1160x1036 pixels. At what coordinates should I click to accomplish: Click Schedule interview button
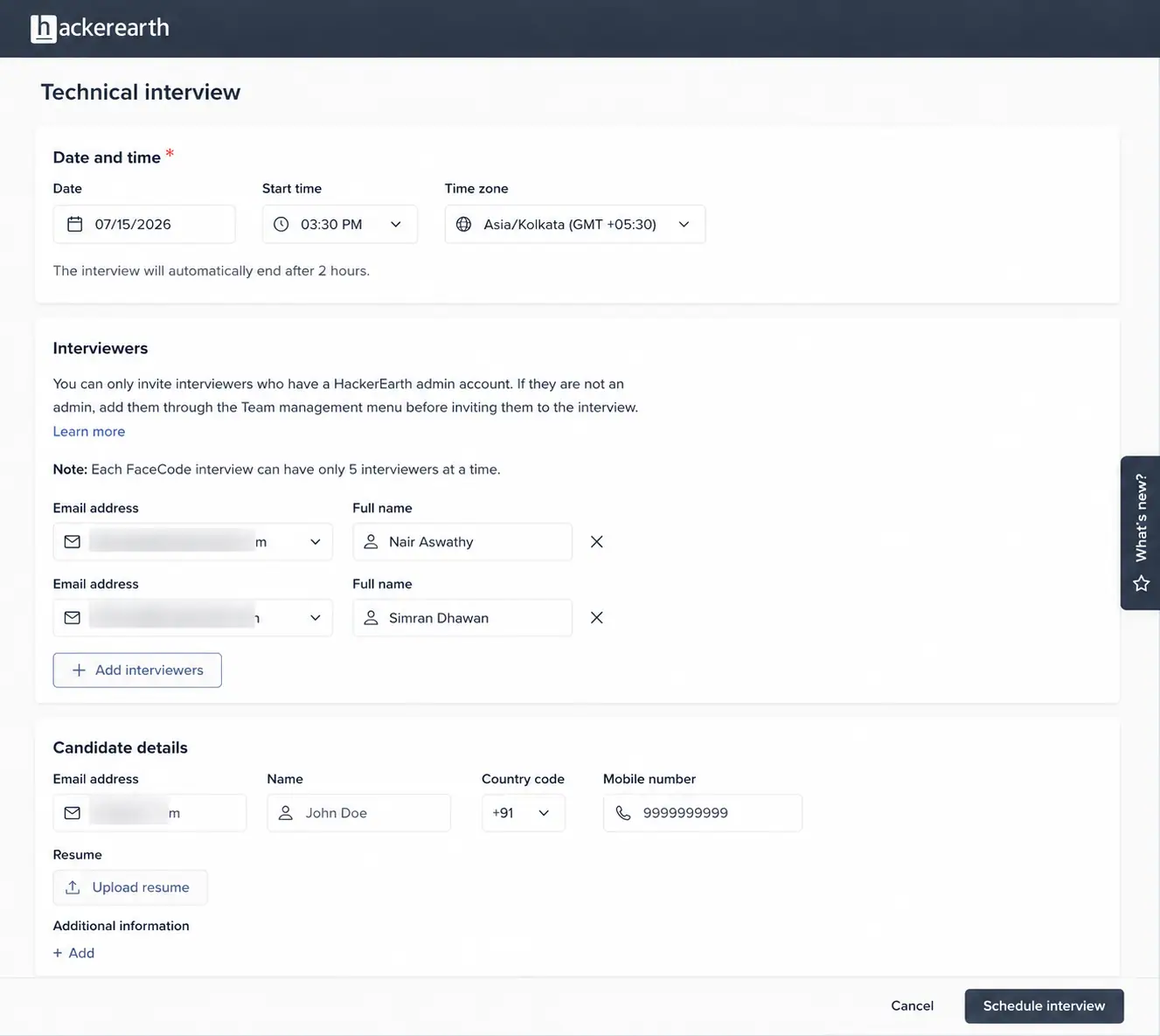point(1045,1006)
